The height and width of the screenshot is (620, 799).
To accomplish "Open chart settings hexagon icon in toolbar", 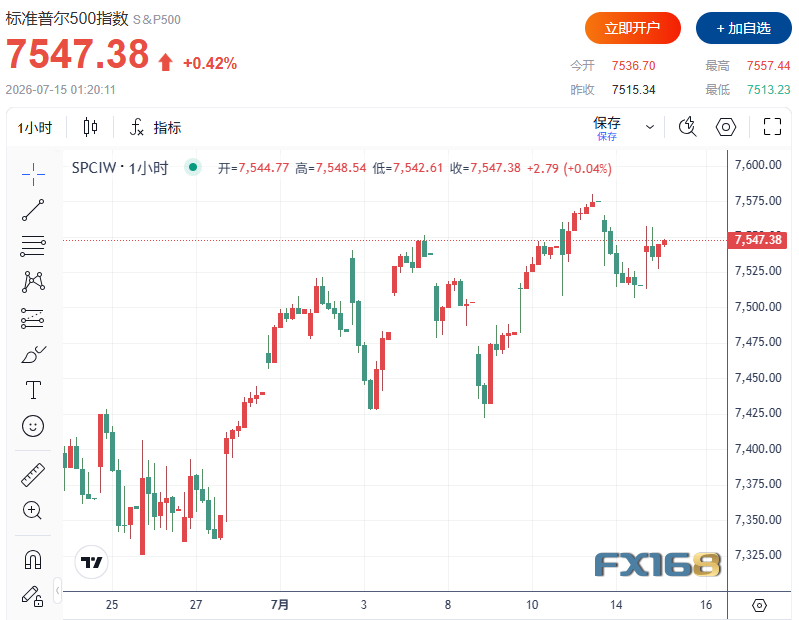I will [x=726, y=127].
